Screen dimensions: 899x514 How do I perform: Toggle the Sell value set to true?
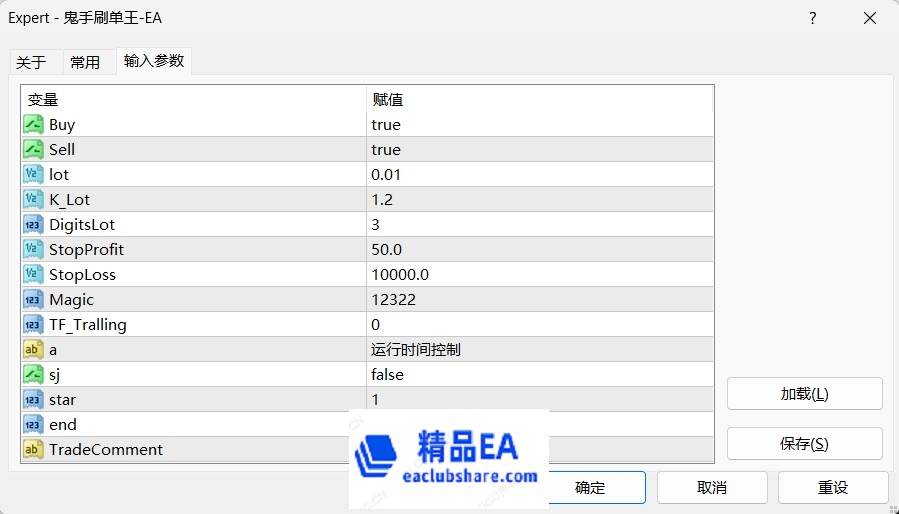pyautogui.click(x=540, y=150)
